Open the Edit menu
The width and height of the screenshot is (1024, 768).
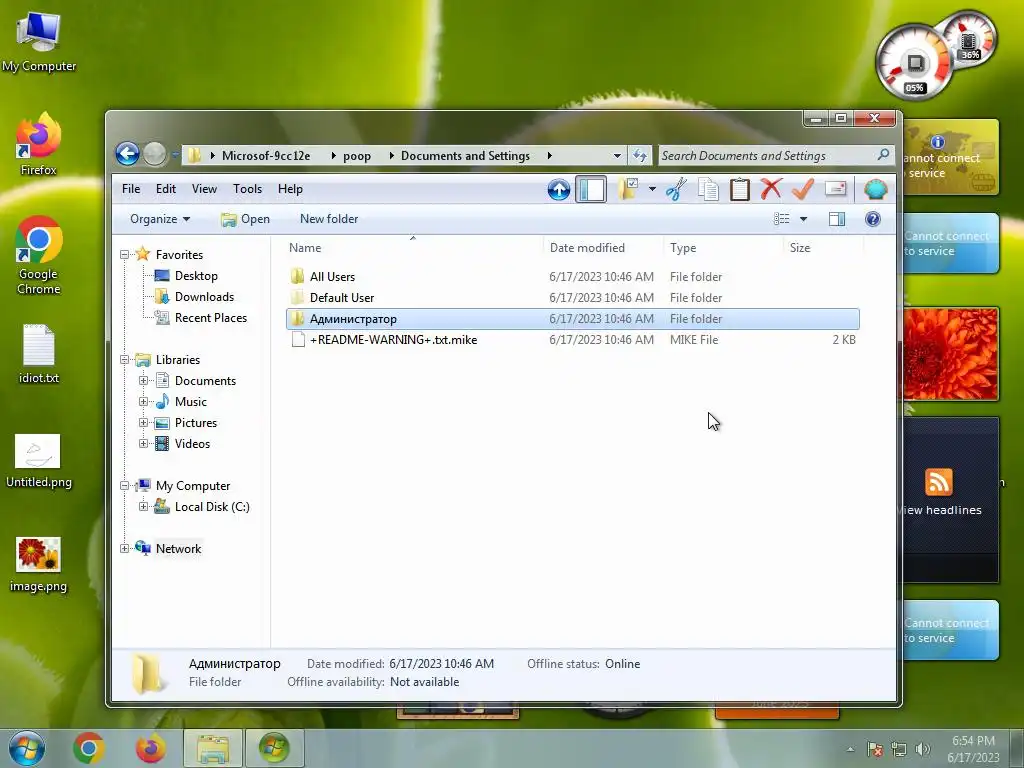(x=165, y=189)
